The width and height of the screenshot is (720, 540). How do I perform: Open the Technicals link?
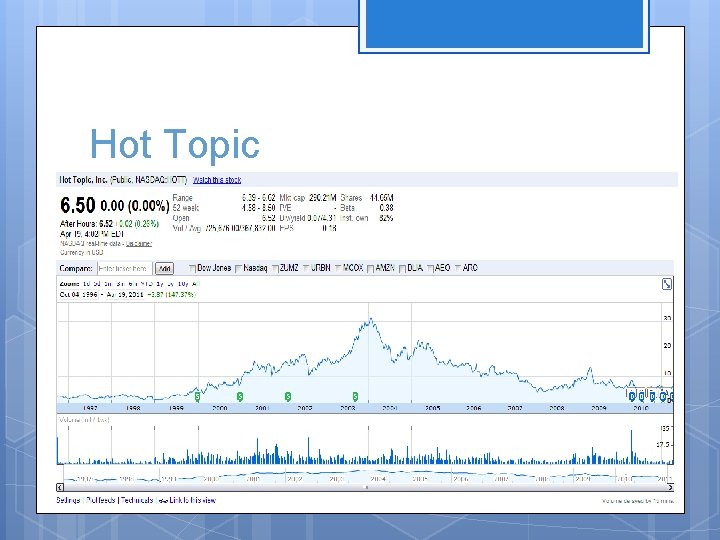(x=137, y=500)
